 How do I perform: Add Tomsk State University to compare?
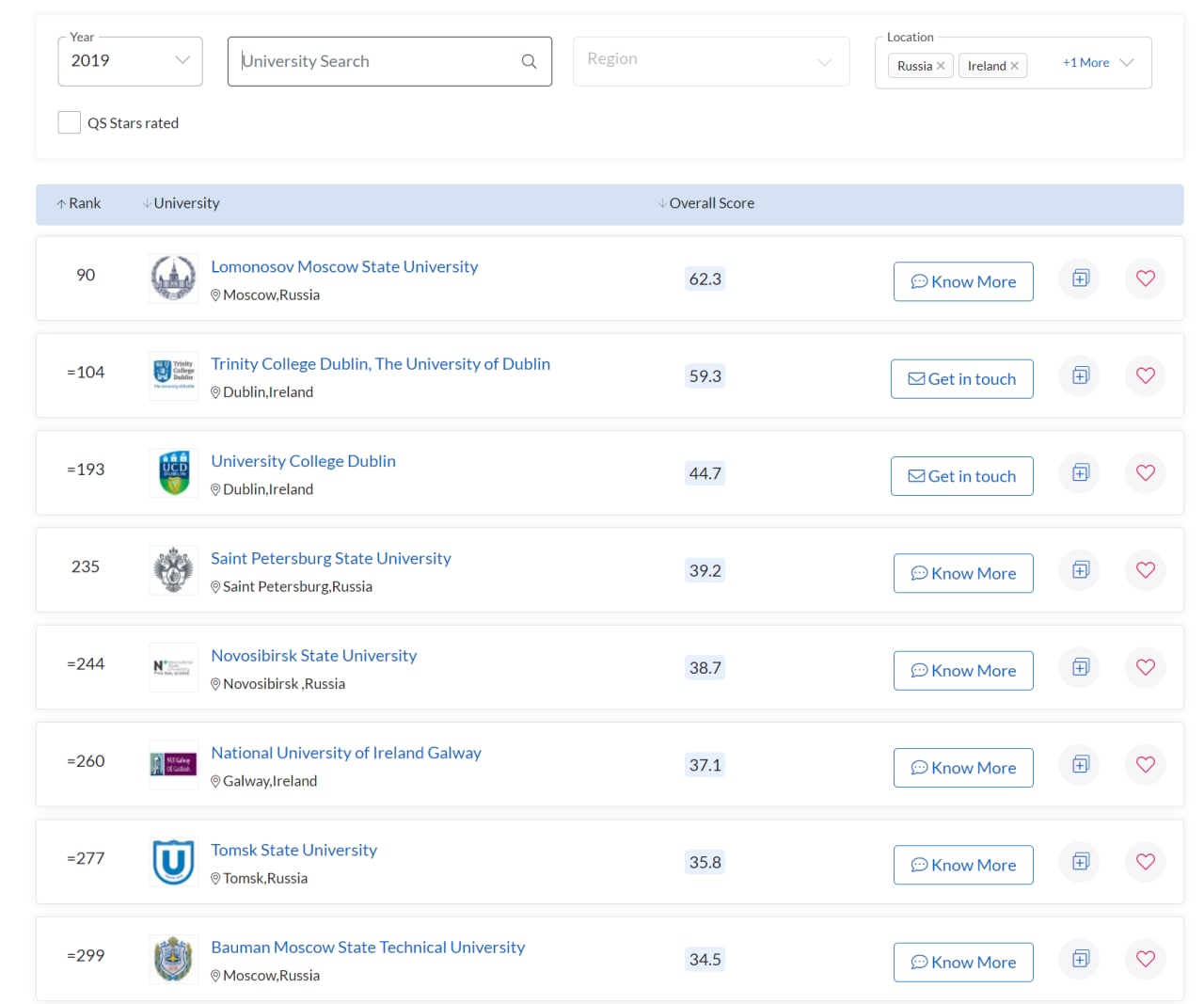(x=1080, y=862)
